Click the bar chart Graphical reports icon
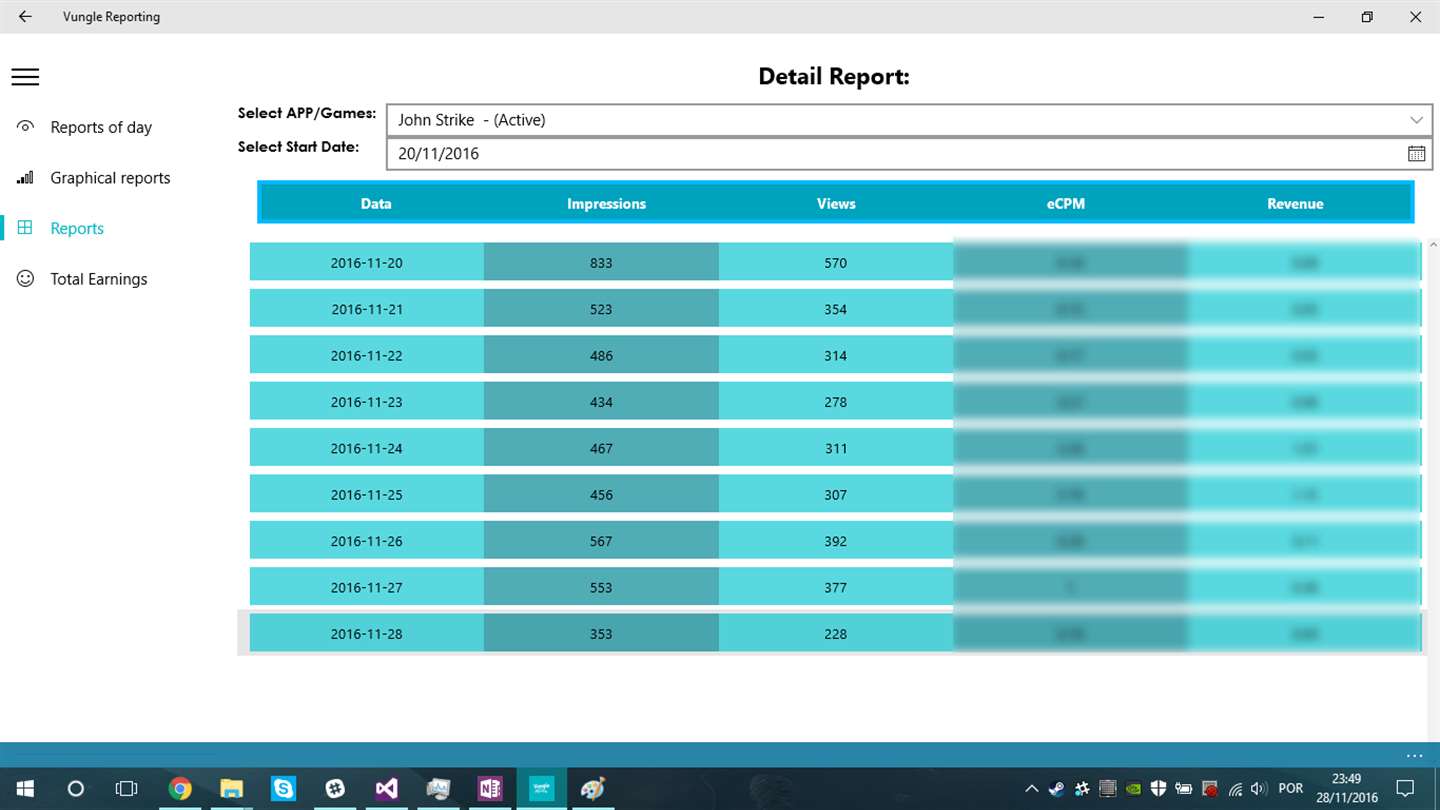1440x810 pixels. (x=25, y=178)
